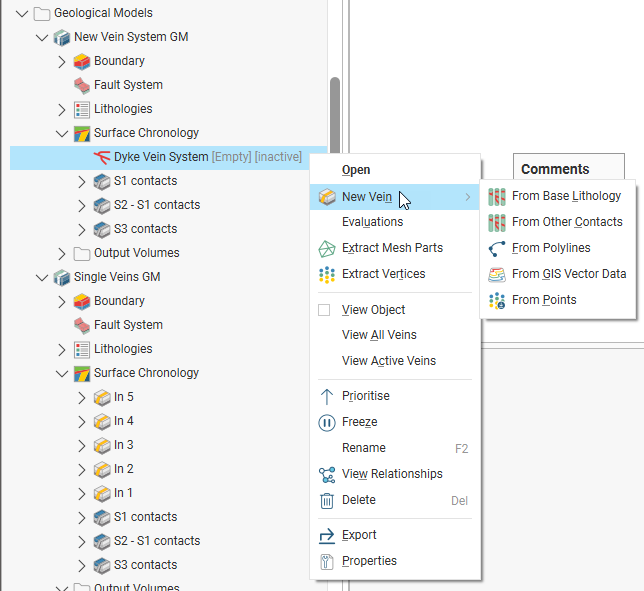Click the Extract Mesh Parts icon
The height and width of the screenshot is (591, 644).
click(326, 248)
